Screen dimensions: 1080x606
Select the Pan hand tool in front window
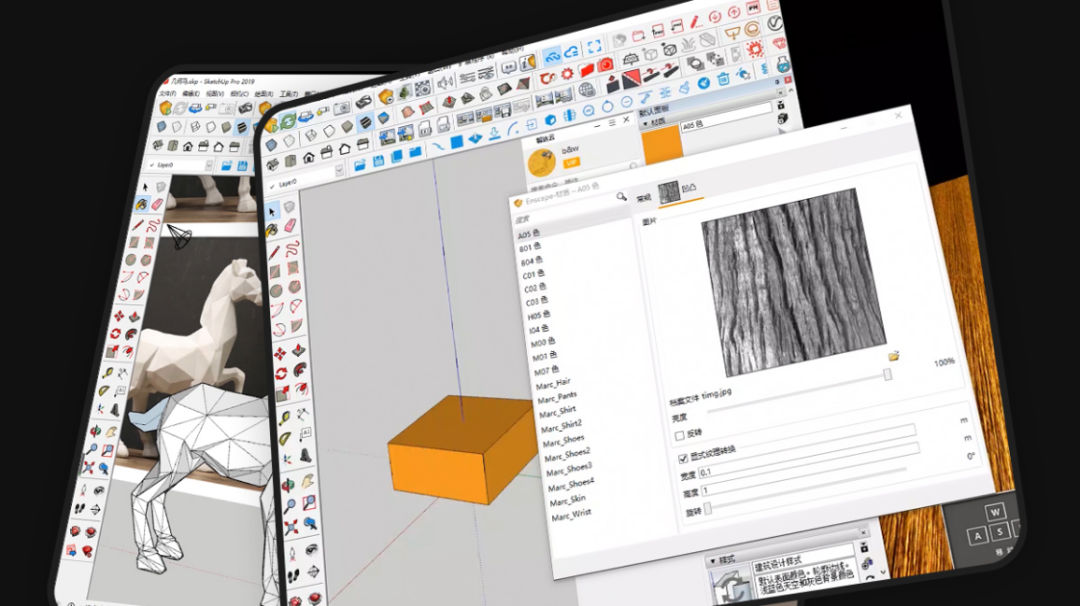[307, 480]
